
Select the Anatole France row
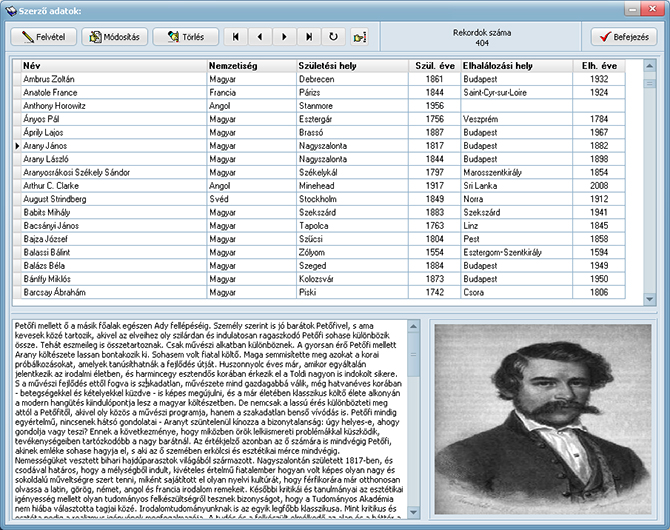click(319, 92)
